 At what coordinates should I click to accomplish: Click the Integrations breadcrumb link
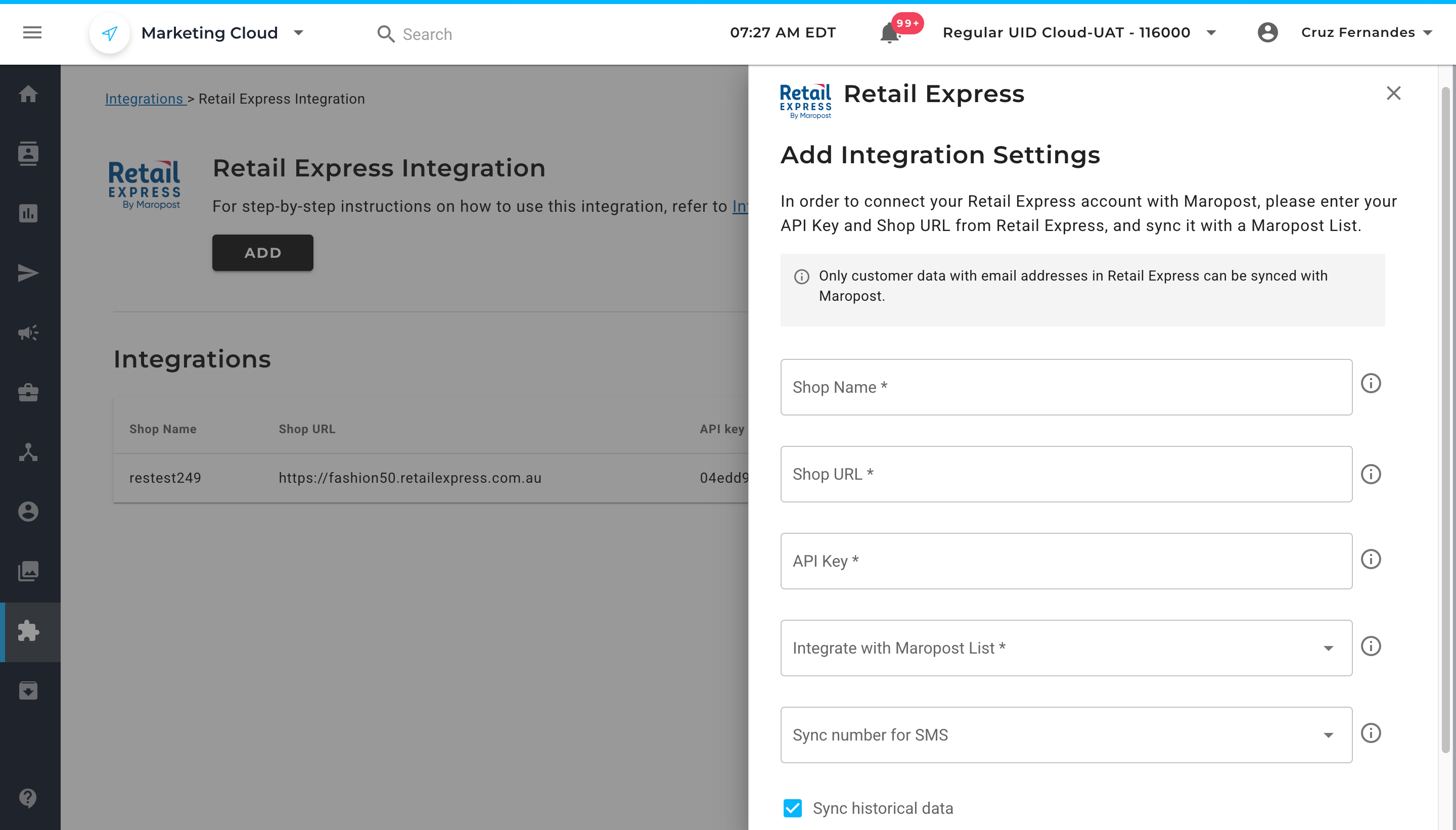coord(144,99)
